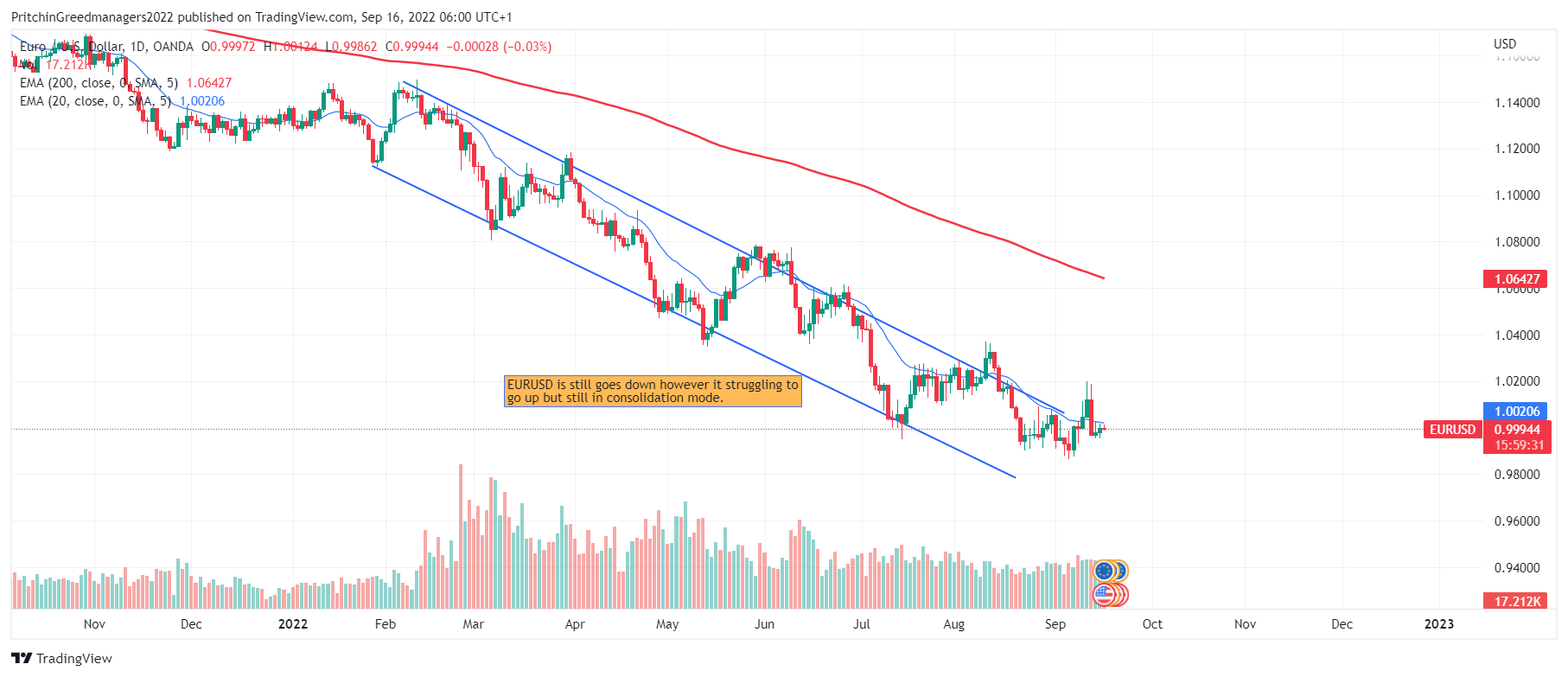Click the red 17.212K volume axis label
This screenshot has height=677, width=1568.
pos(1517,601)
